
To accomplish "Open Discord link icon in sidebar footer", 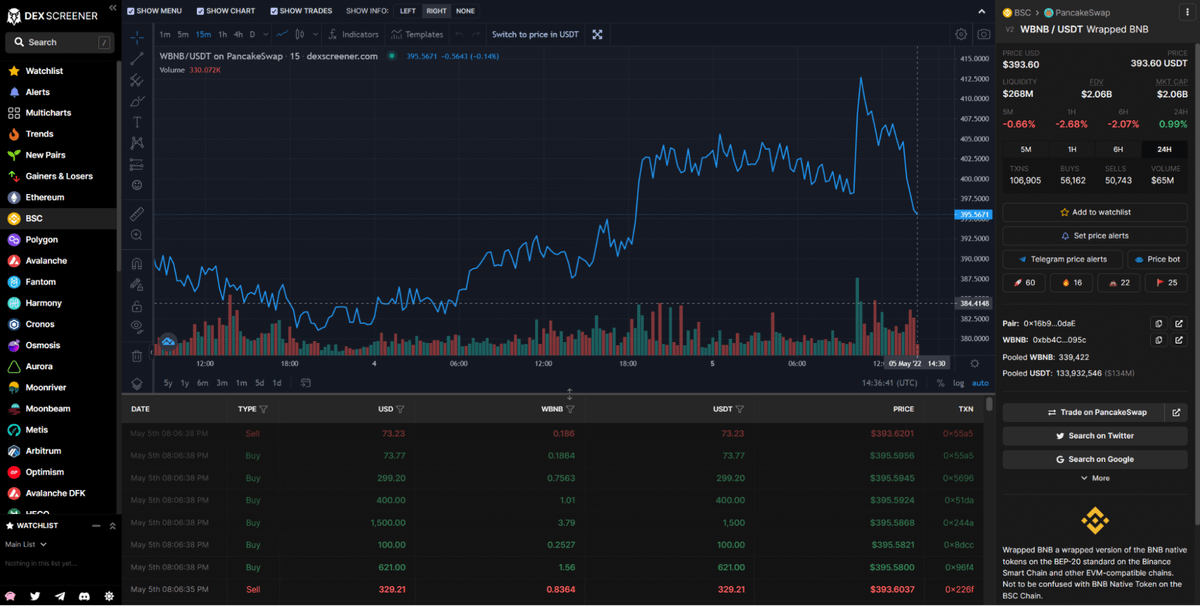I will (x=84, y=596).
